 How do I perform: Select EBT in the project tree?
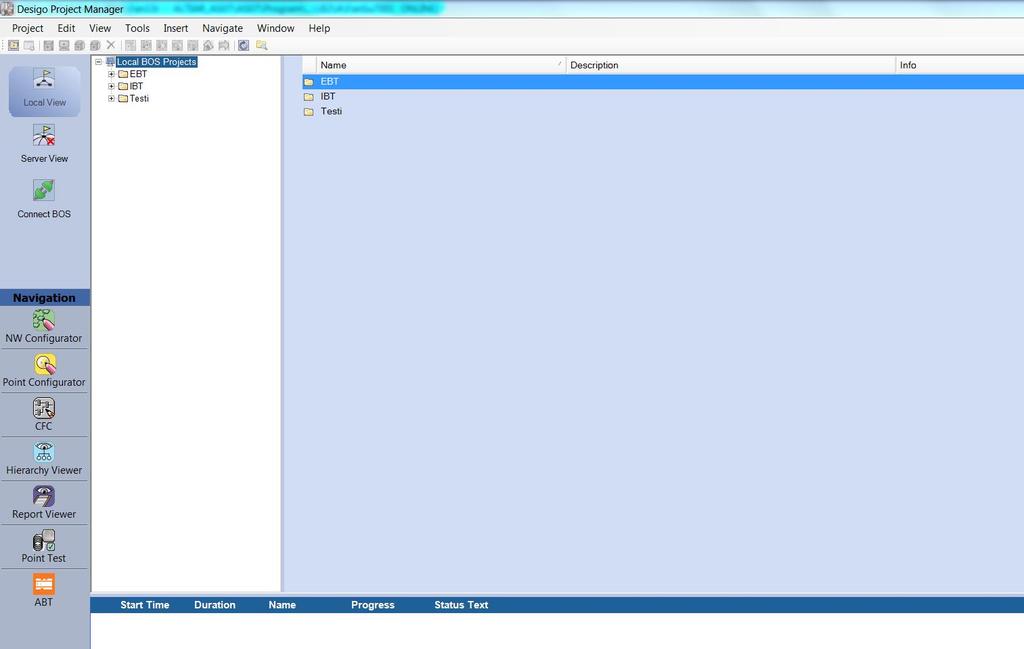point(138,74)
